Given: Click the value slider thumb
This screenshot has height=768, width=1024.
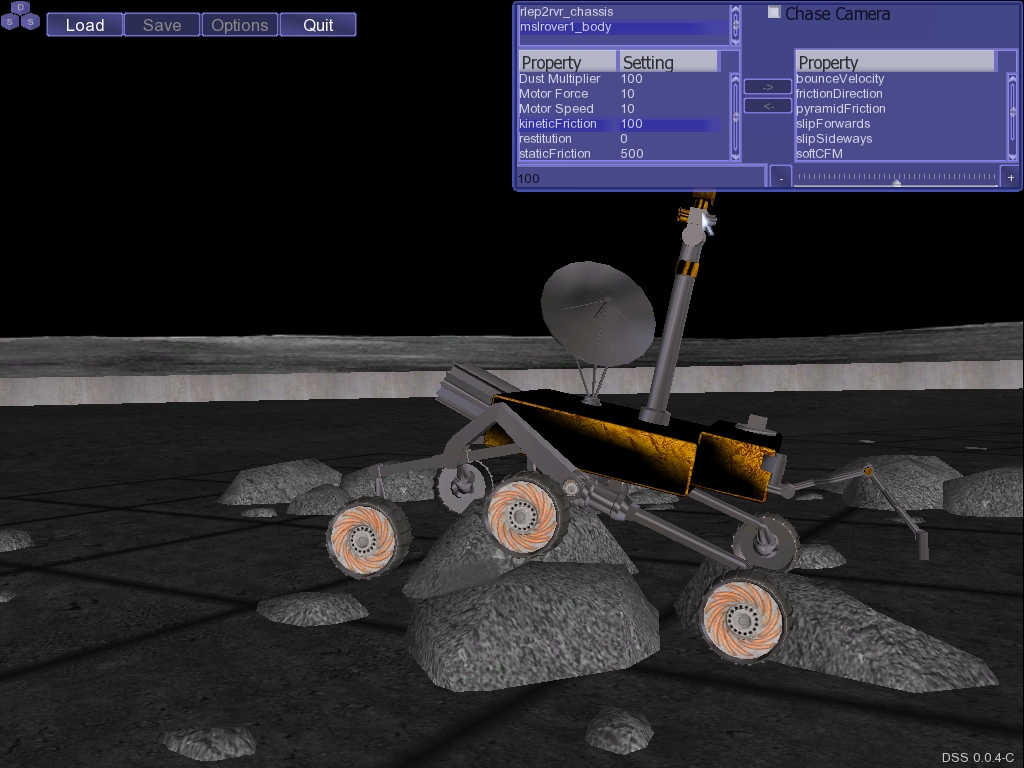Looking at the screenshot, I should pyautogui.click(x=897, y=183).
